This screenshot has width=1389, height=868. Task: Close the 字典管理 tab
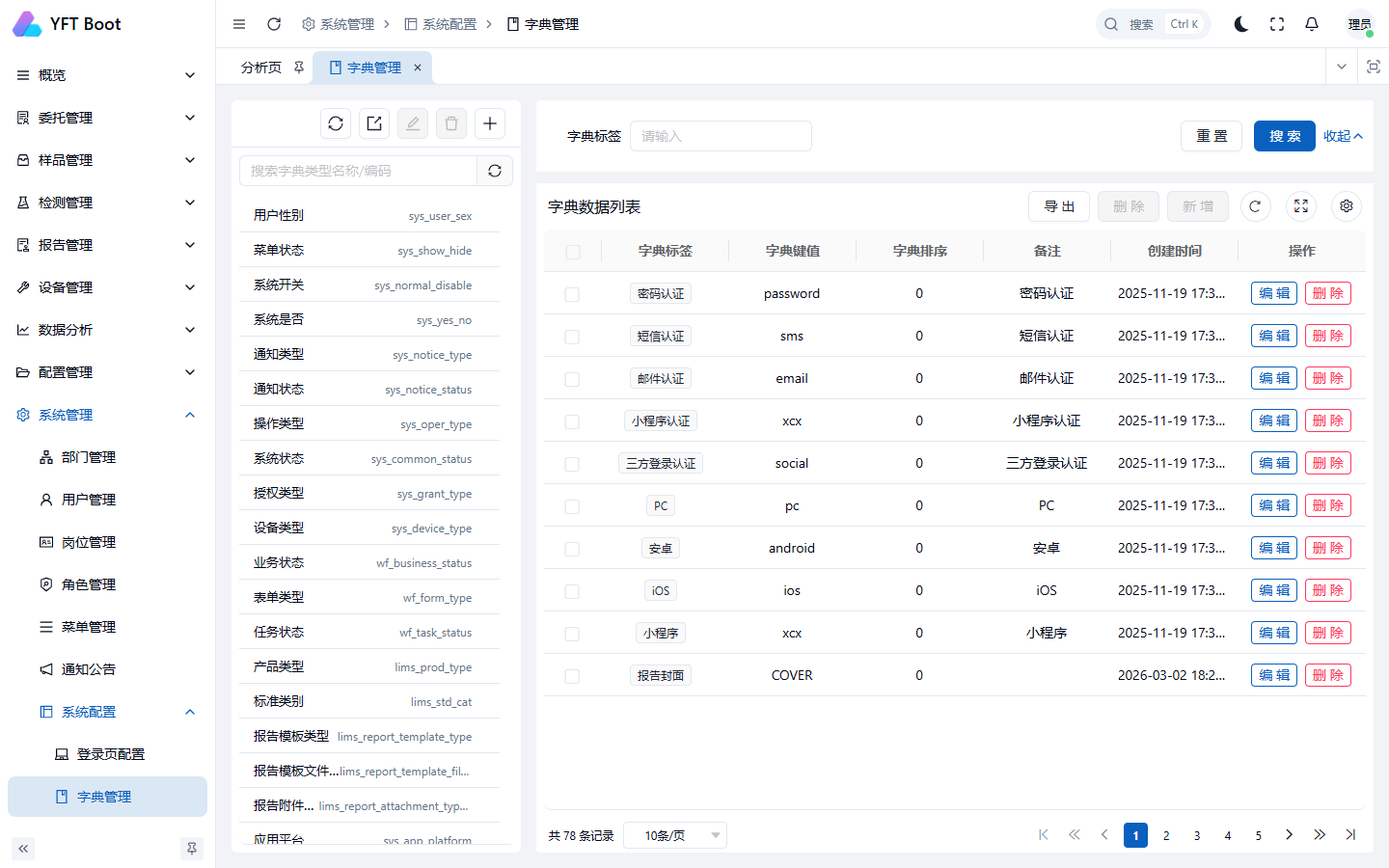coord(418,68)
